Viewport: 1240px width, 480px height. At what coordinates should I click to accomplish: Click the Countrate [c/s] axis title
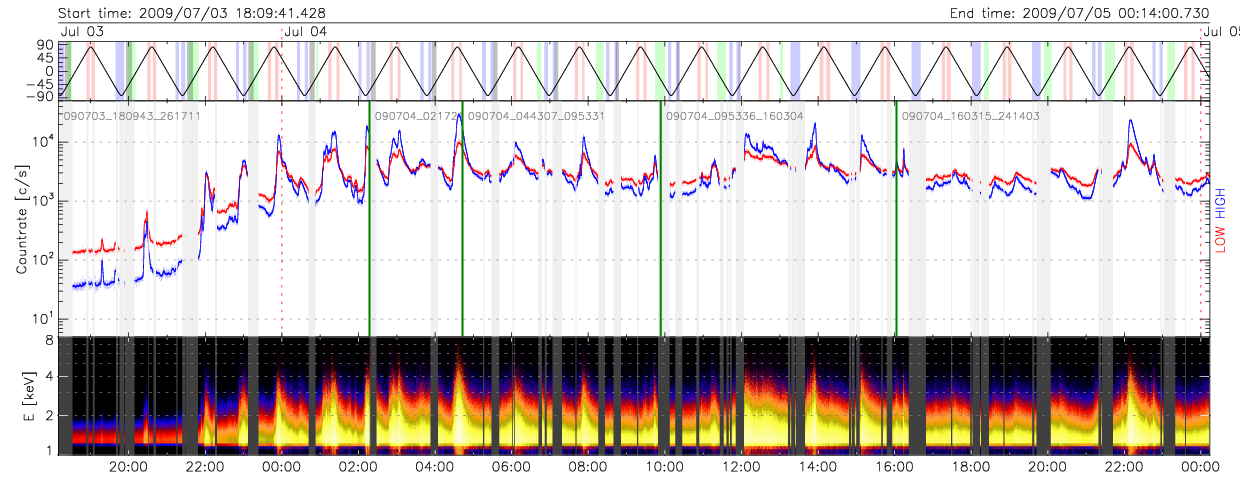(x=21, y=220)
